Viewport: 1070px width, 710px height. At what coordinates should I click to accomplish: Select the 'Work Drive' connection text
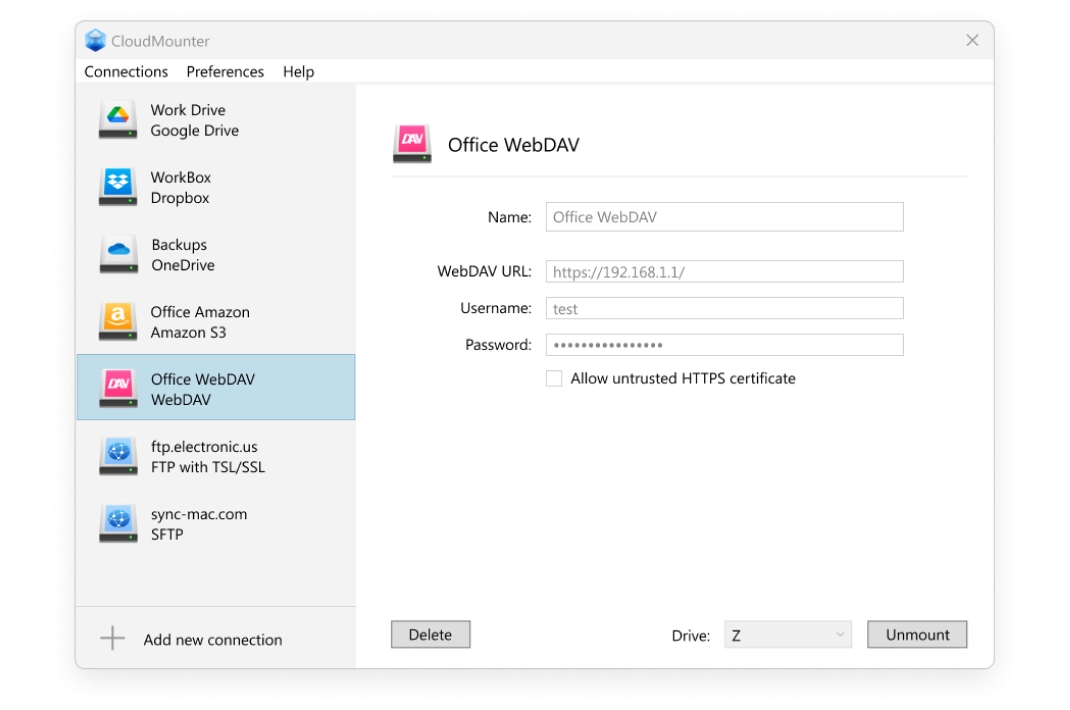[188, 110]
